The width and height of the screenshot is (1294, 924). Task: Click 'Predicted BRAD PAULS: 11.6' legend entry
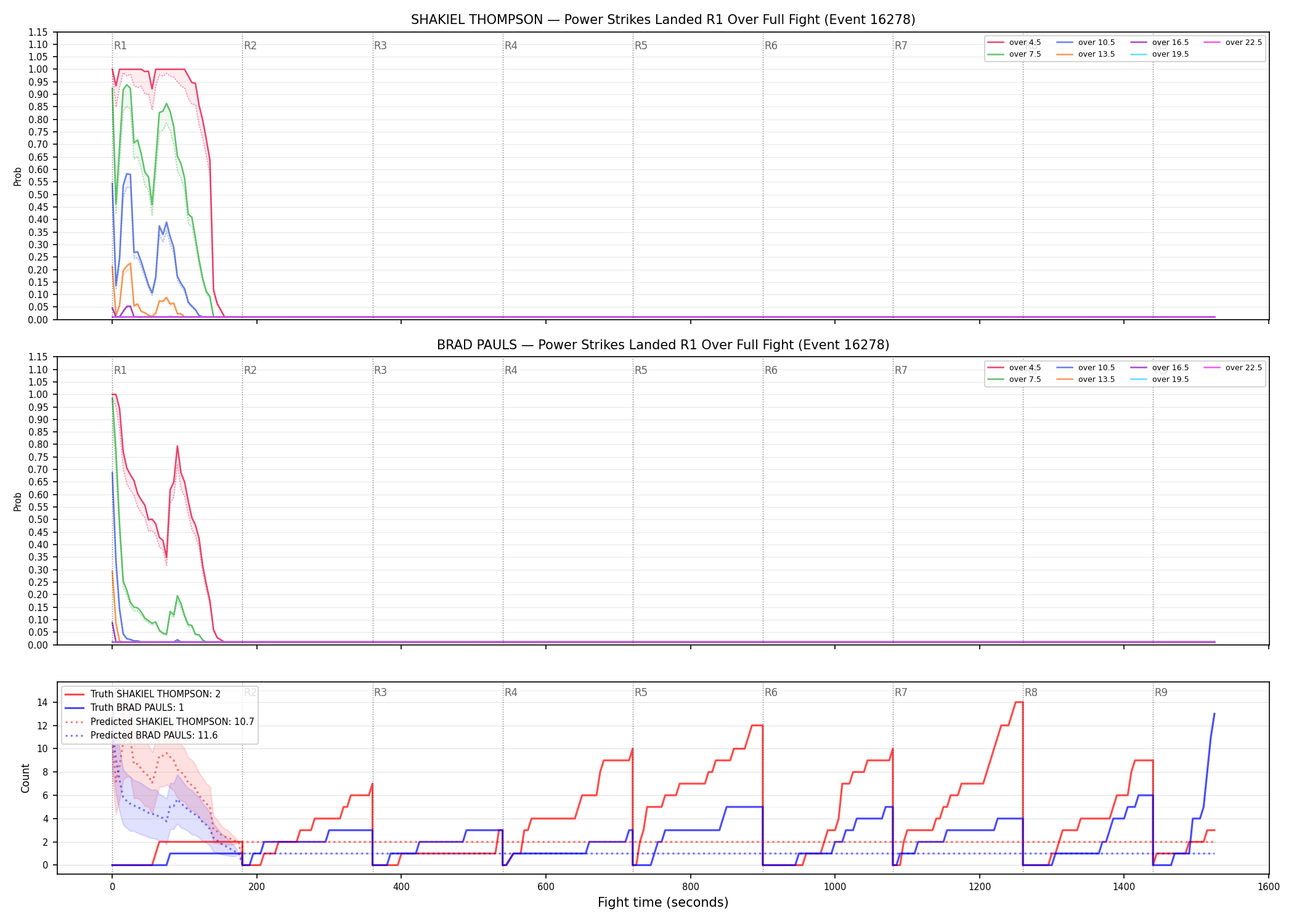(141, 736)
